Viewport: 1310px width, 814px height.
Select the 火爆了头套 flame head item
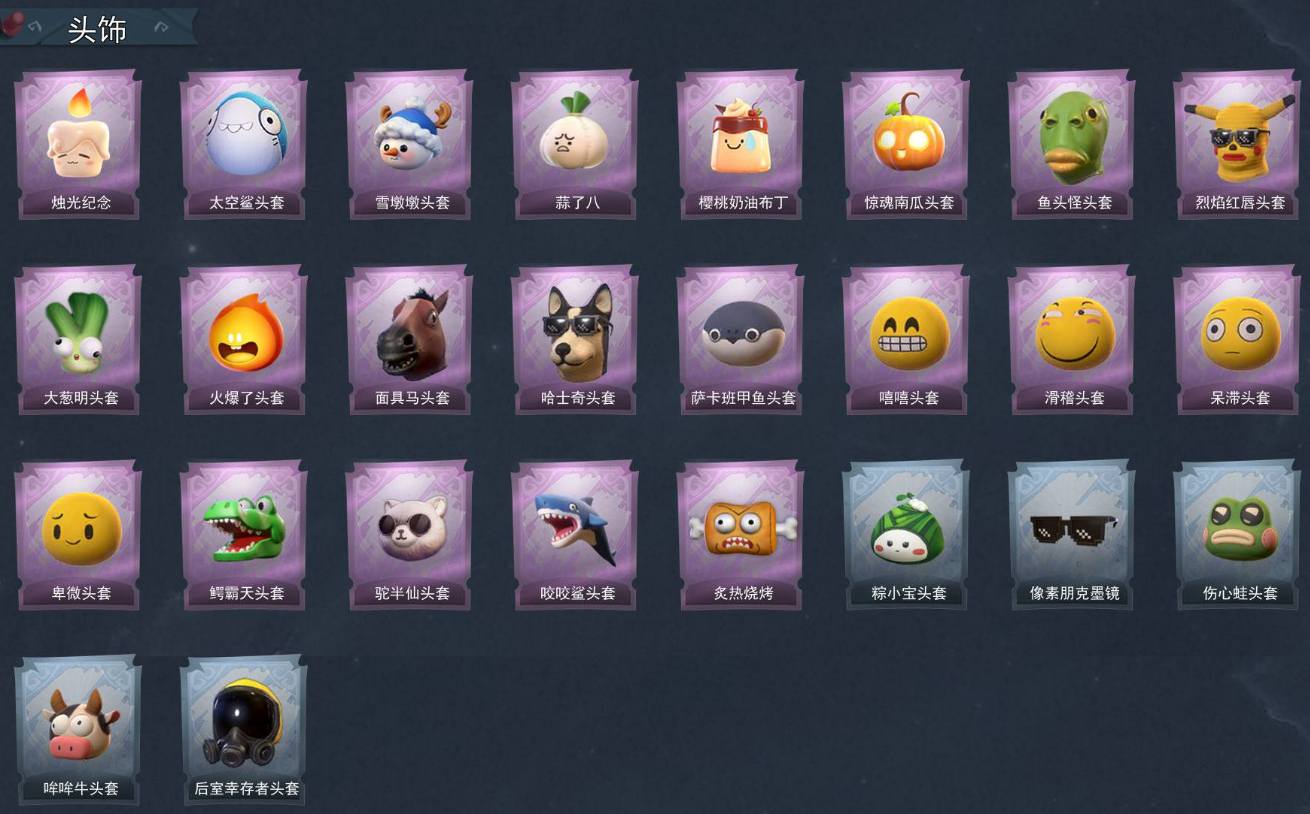tap(244, 340)
